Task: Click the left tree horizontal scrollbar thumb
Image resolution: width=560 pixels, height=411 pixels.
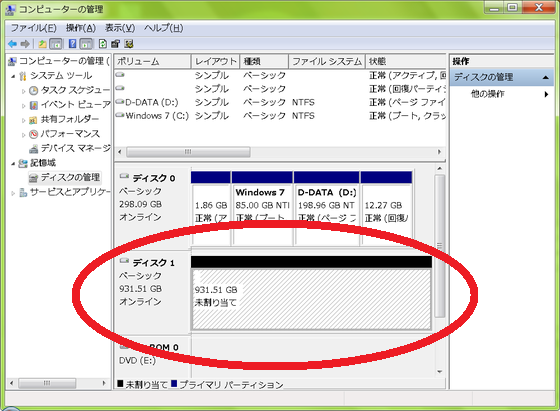Action: pyautogui.click(x=47, y=383)
